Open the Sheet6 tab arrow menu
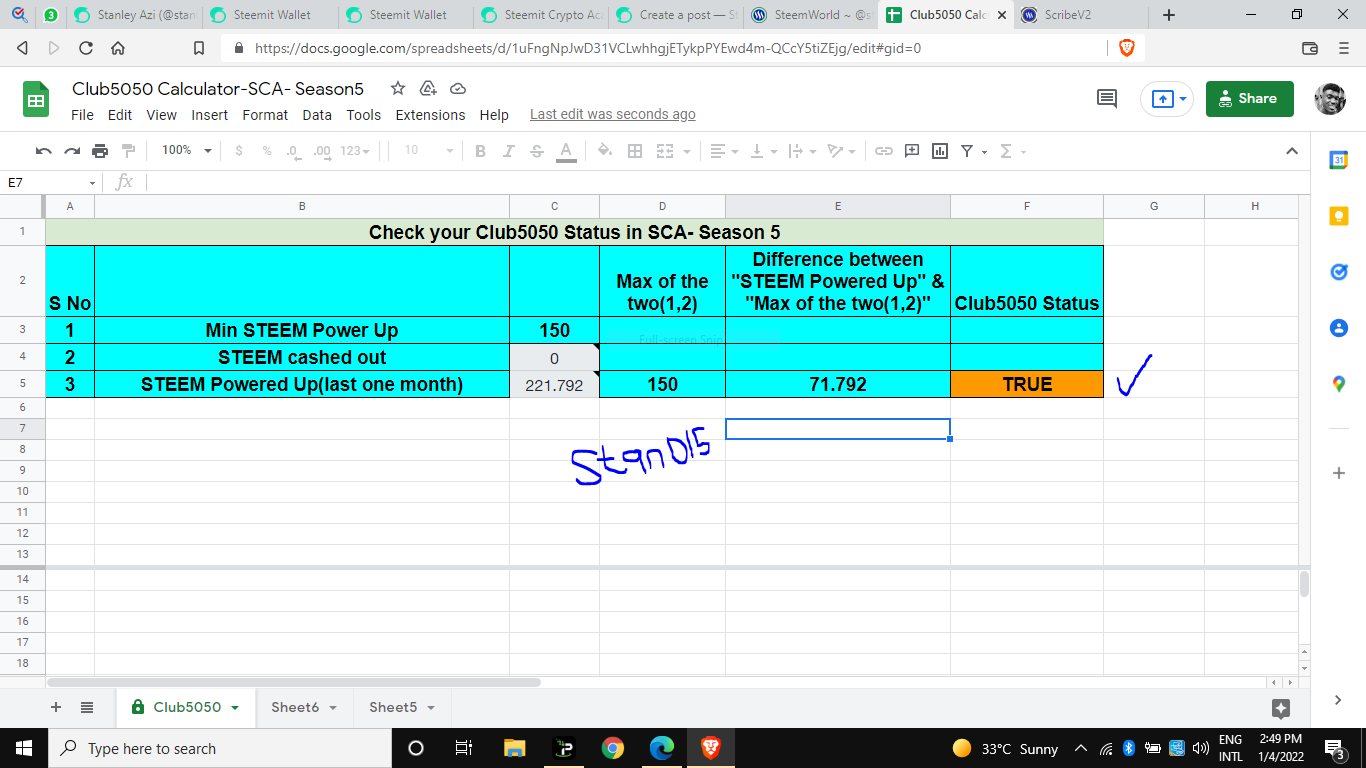This screenshot has height=768, width=1366. pos(333,708)
